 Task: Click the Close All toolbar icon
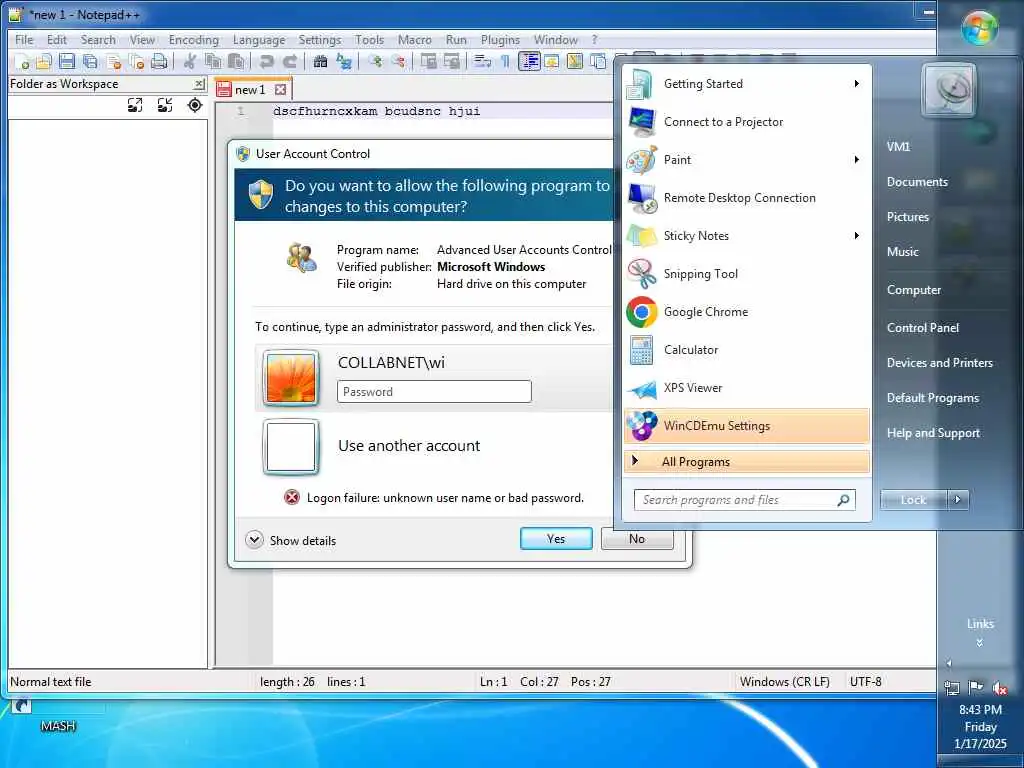tap(136, 61)
